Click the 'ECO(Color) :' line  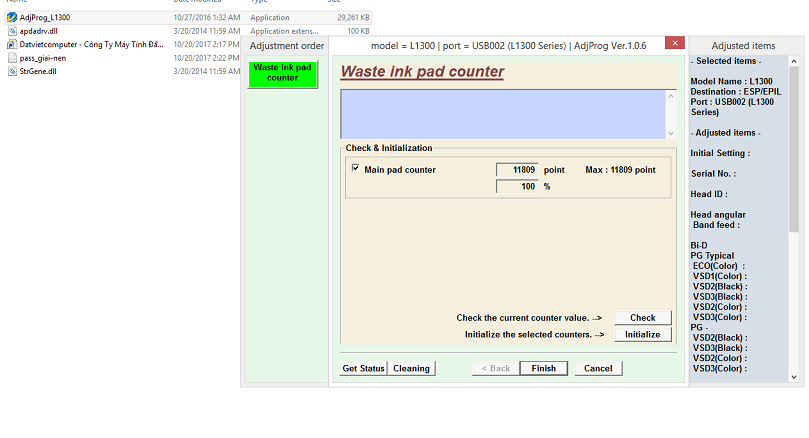point(719,266)
